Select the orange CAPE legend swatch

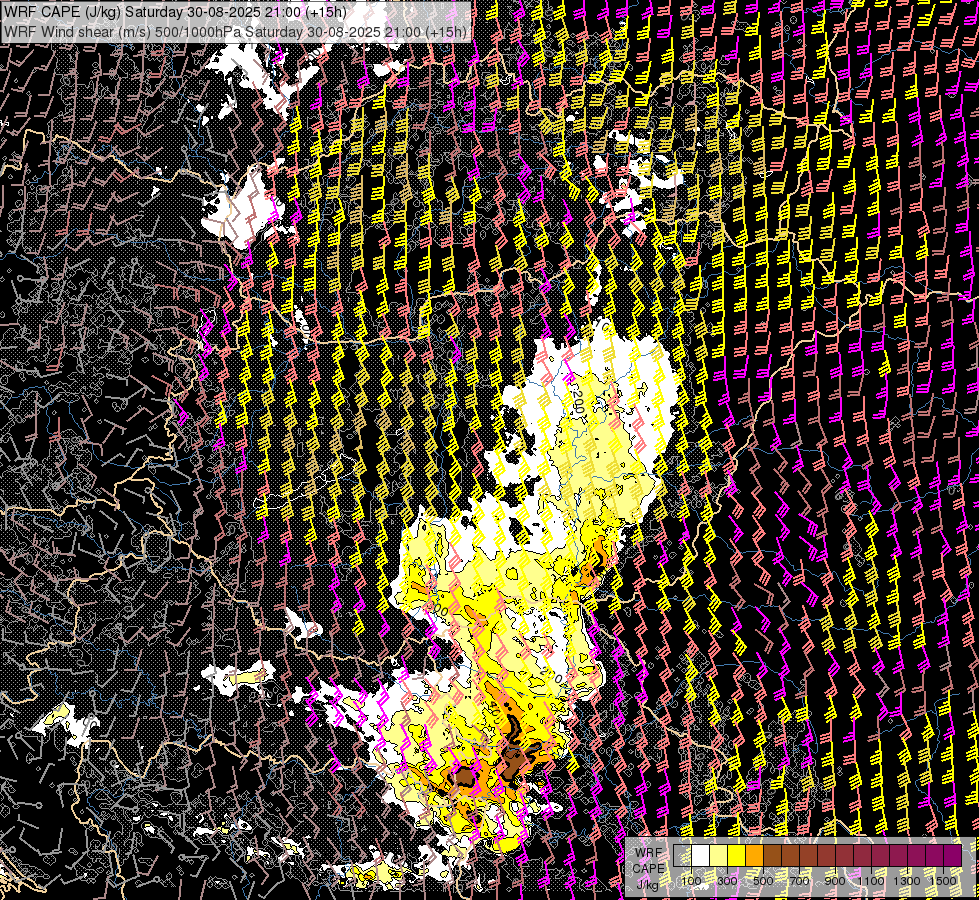coord(754,856)
